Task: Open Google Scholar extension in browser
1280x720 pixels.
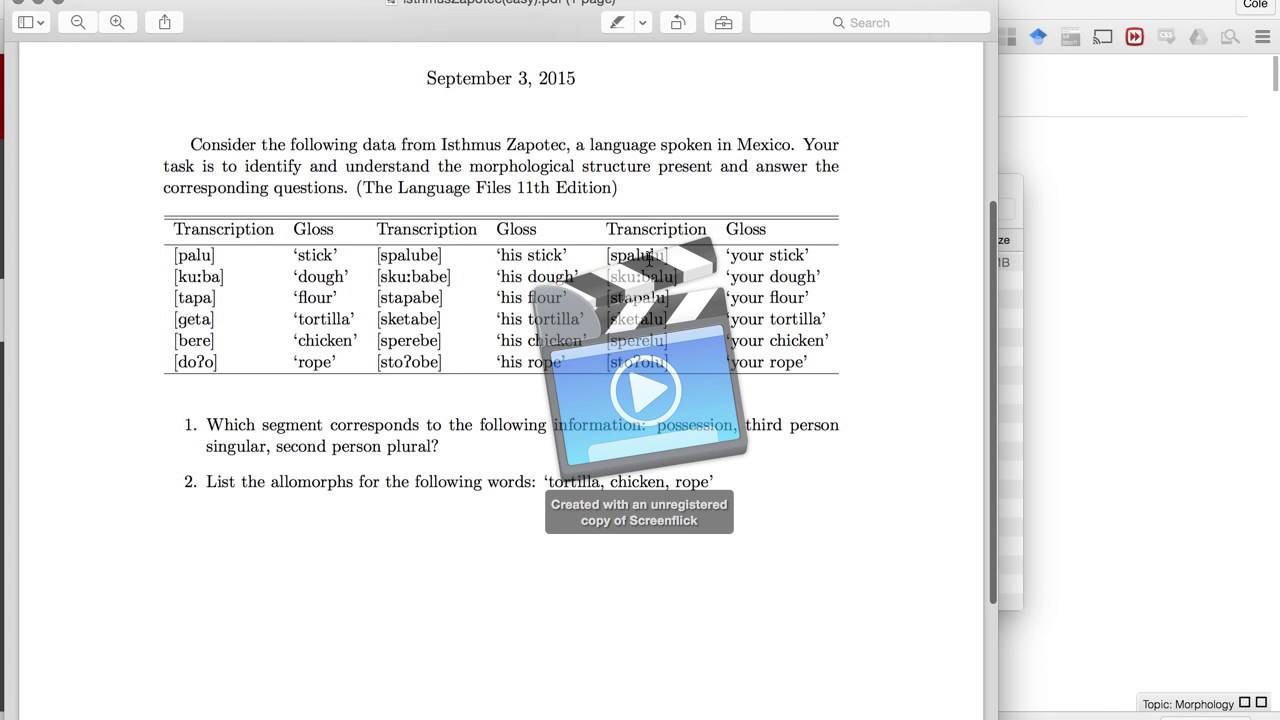Action: [1038, 37]
